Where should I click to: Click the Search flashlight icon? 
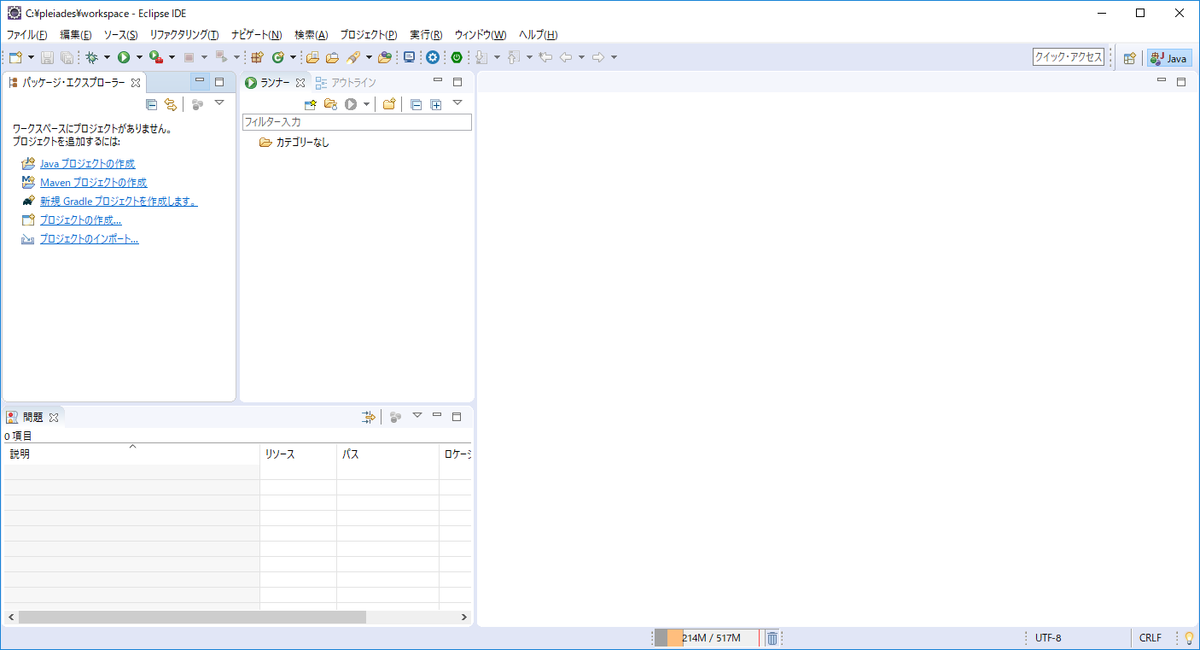(353, 57)
